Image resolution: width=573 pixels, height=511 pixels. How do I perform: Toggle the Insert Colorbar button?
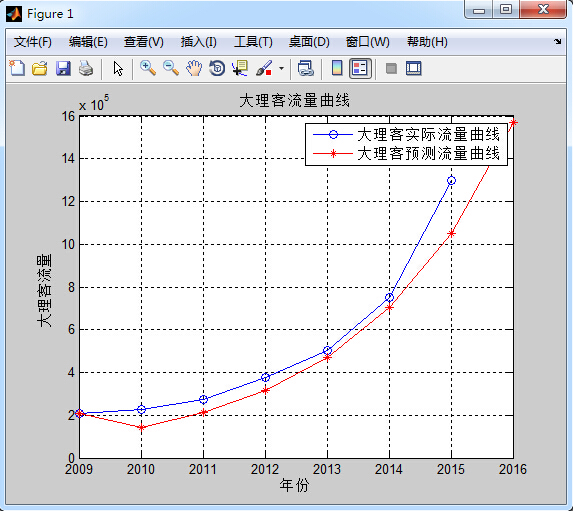tap(337, 68)
